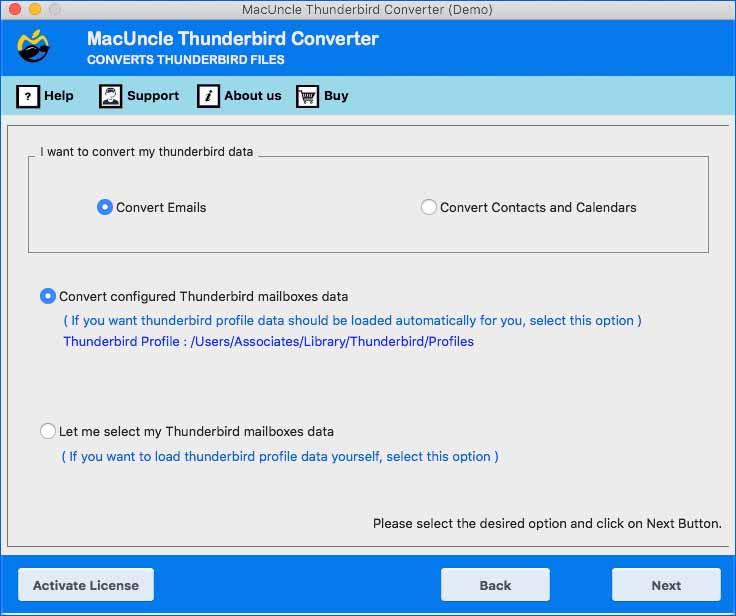736x616 pixels.
Task: Minimize the window with the yellow button
Action: click(35, 9)
